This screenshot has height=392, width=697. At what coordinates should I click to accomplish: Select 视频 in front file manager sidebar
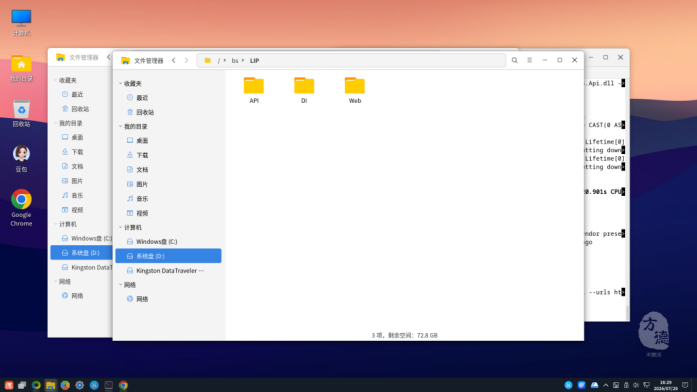(168, 213)
